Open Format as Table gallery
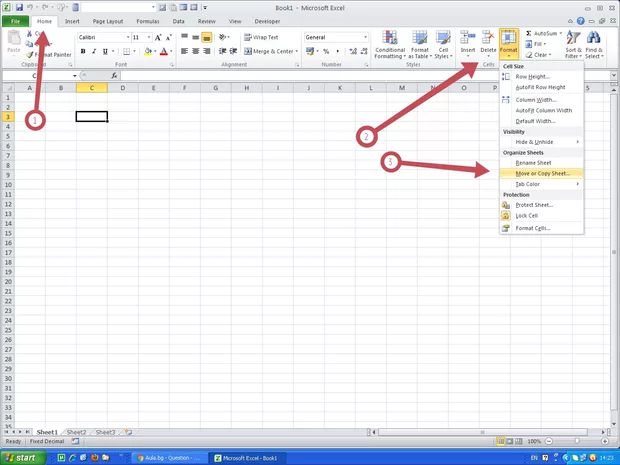Image resolution: width=620 pixels, height=465 pixels. (420, 45)
